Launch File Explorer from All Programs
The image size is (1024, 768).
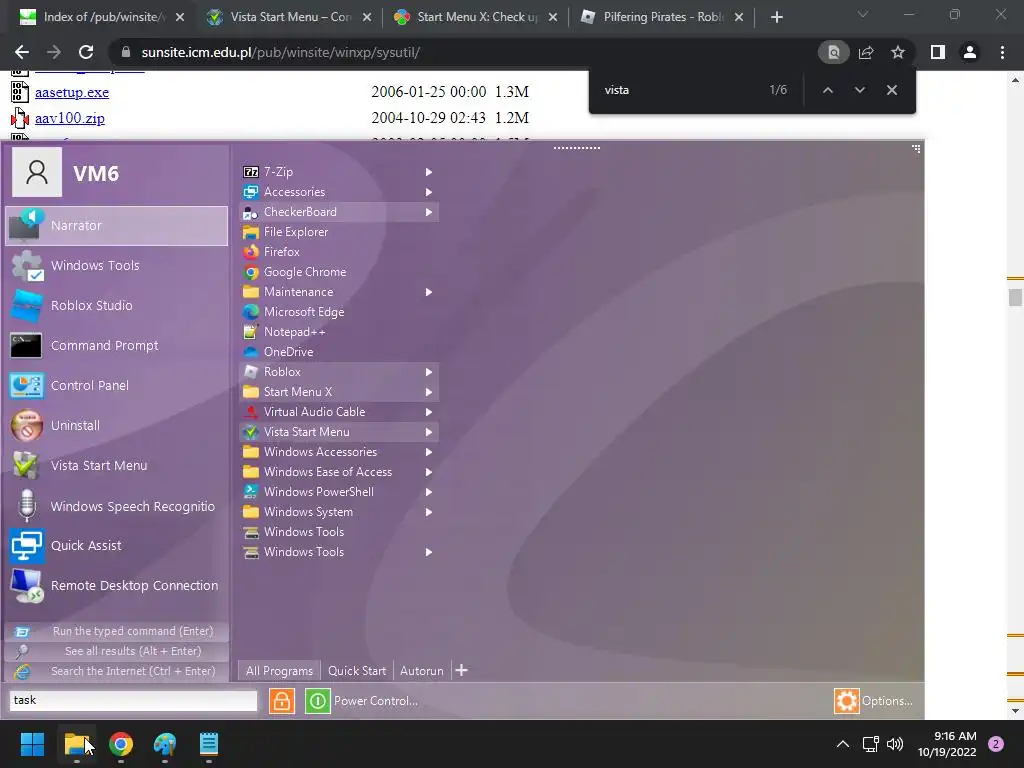point(339,232)
